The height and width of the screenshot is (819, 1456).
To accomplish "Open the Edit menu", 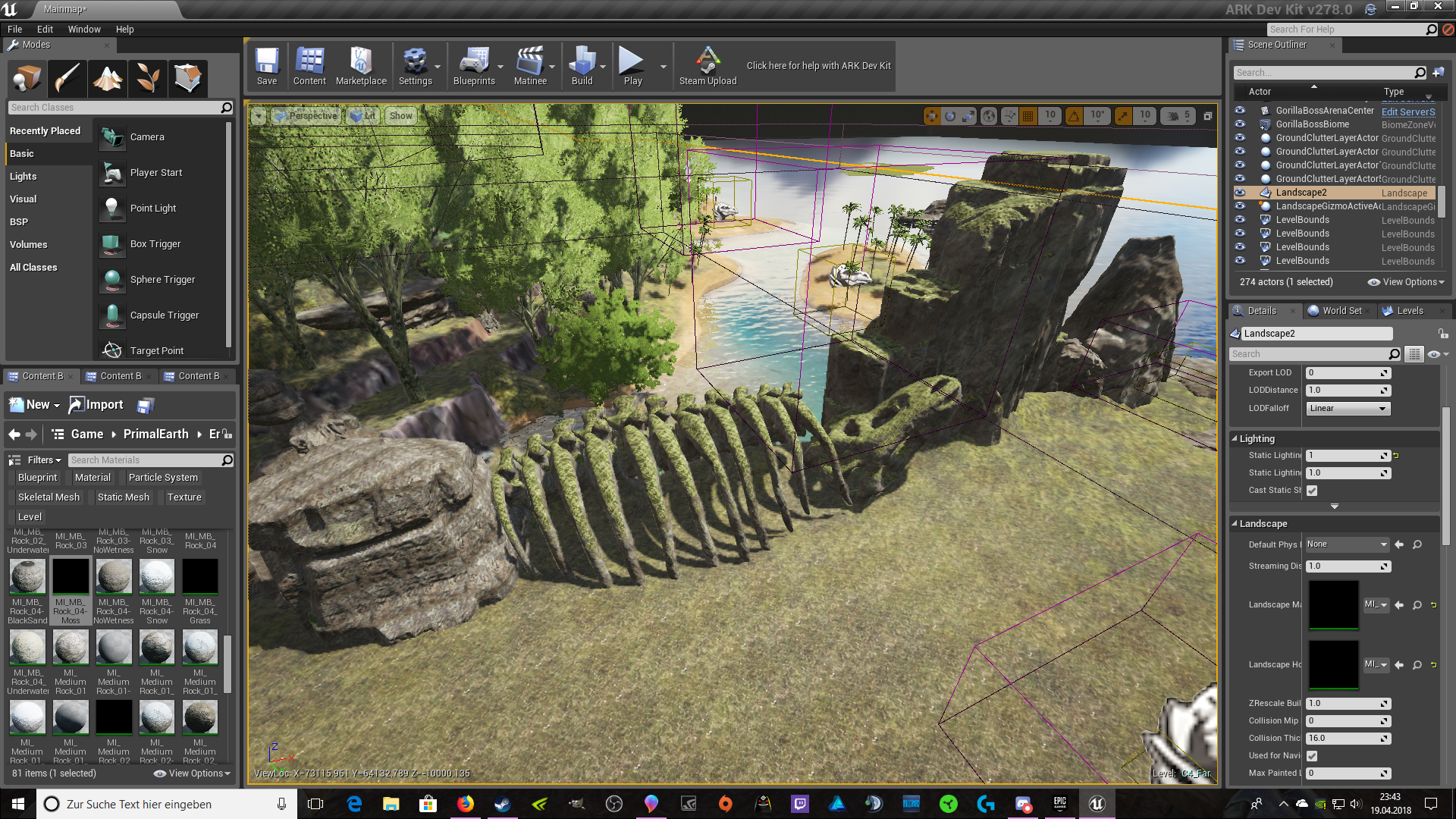I will pyautogui.click(x=45, y=30).
